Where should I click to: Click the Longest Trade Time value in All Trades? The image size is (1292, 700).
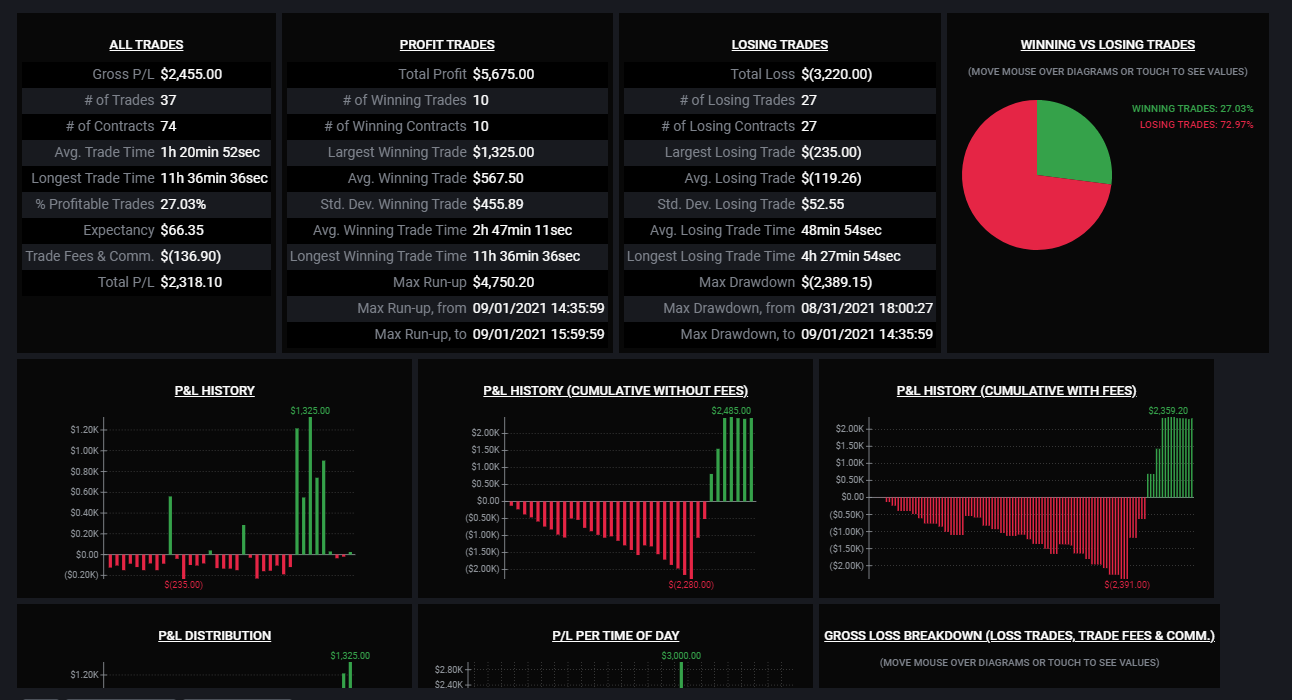tap(214, 178)
